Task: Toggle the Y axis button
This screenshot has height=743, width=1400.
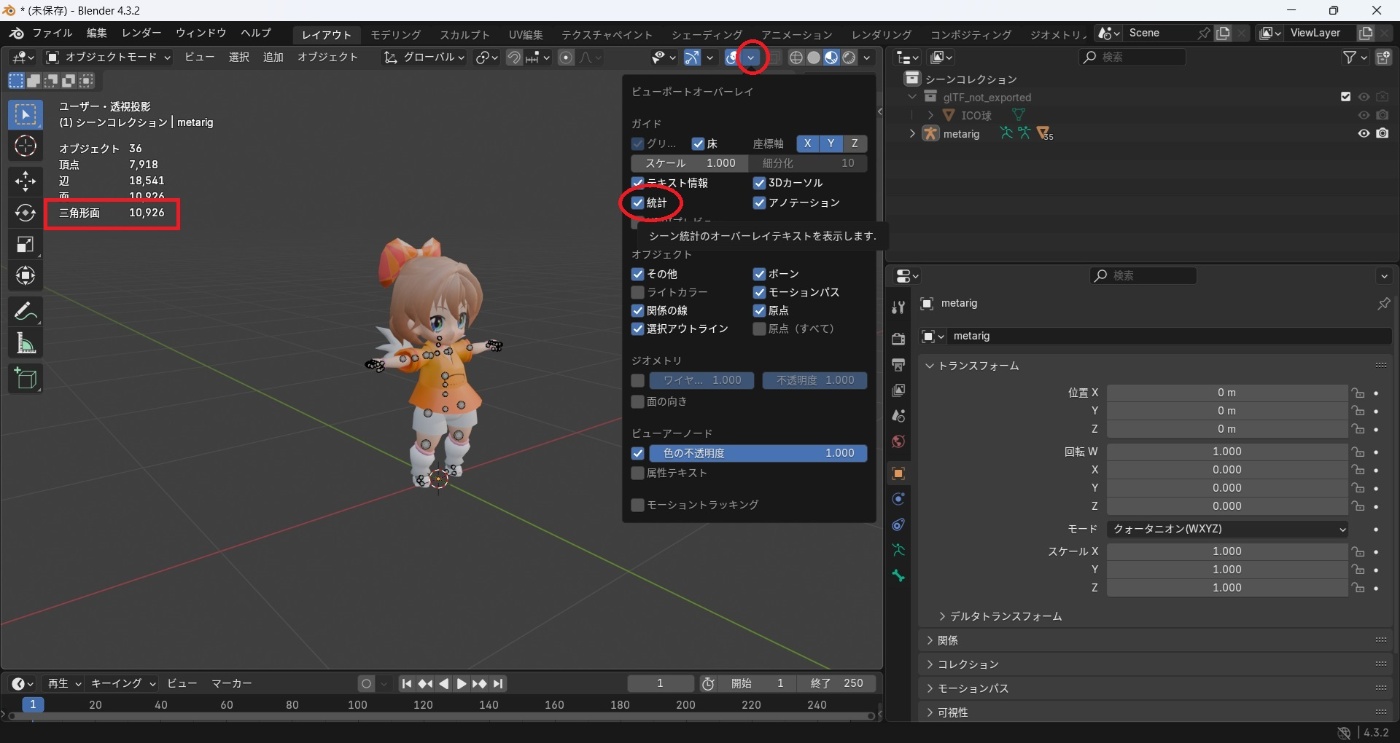Action: (831, 144)
